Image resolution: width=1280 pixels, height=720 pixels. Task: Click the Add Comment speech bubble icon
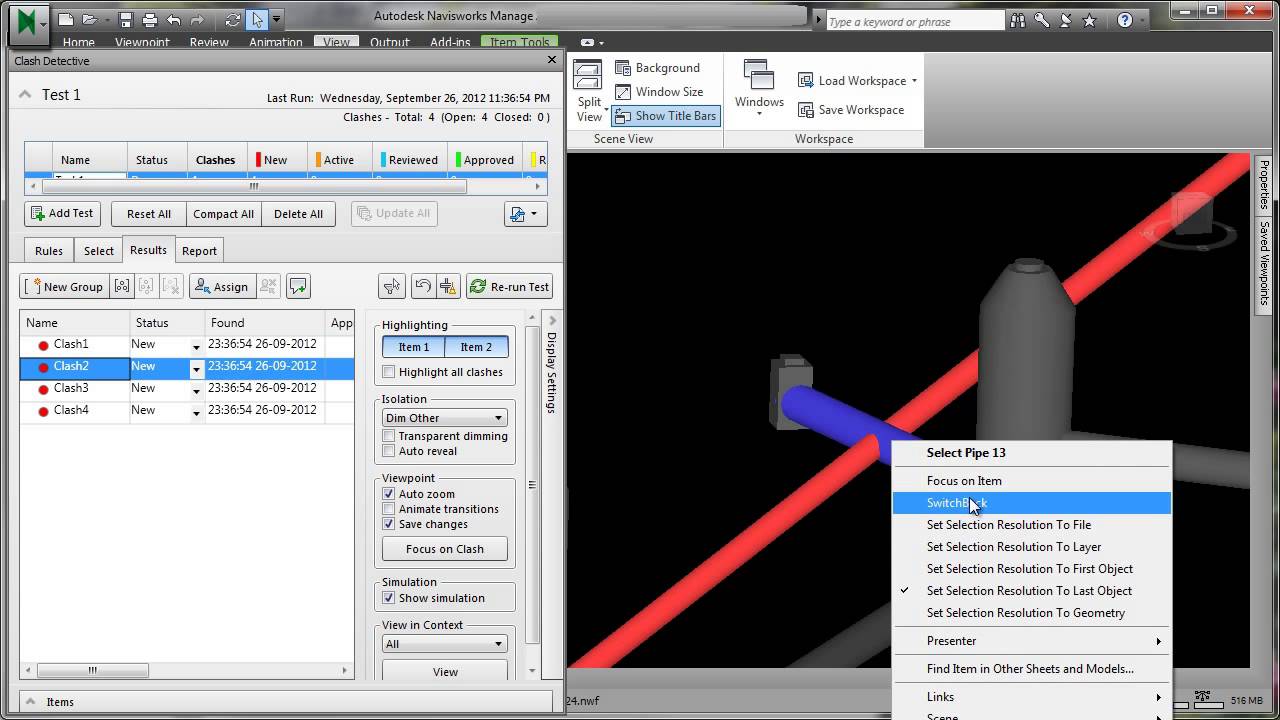298,287
